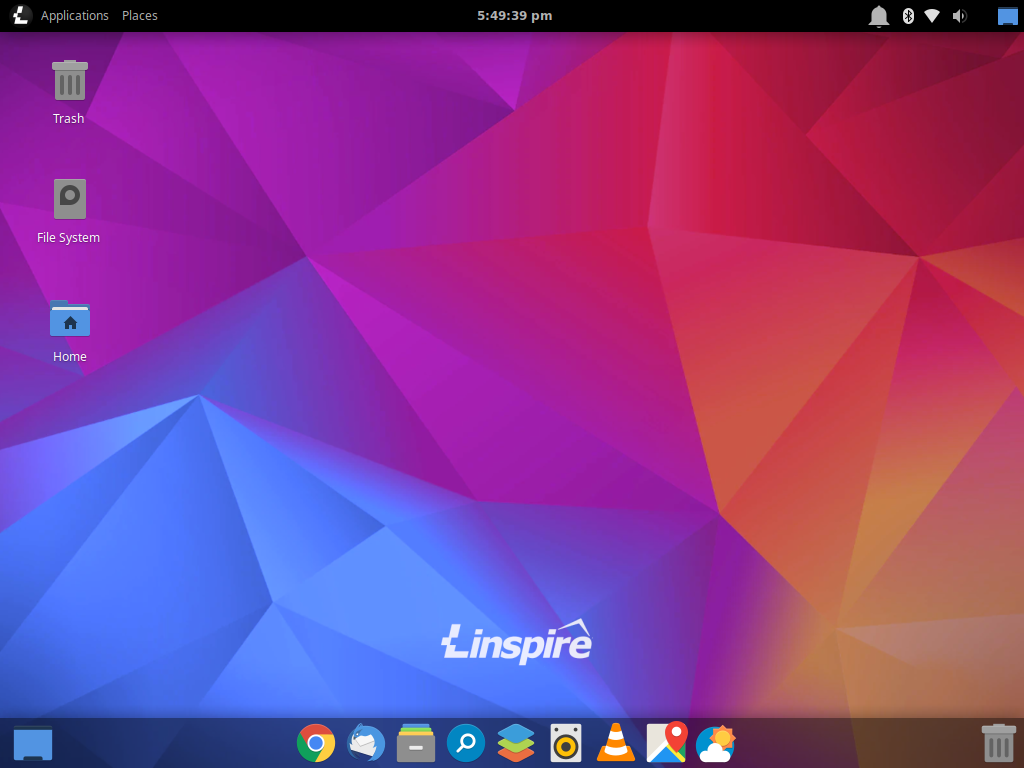This screenshot has width=1024, height=768.
Task: Click the workspace switcher at bottom left
Action: [33, 743]
